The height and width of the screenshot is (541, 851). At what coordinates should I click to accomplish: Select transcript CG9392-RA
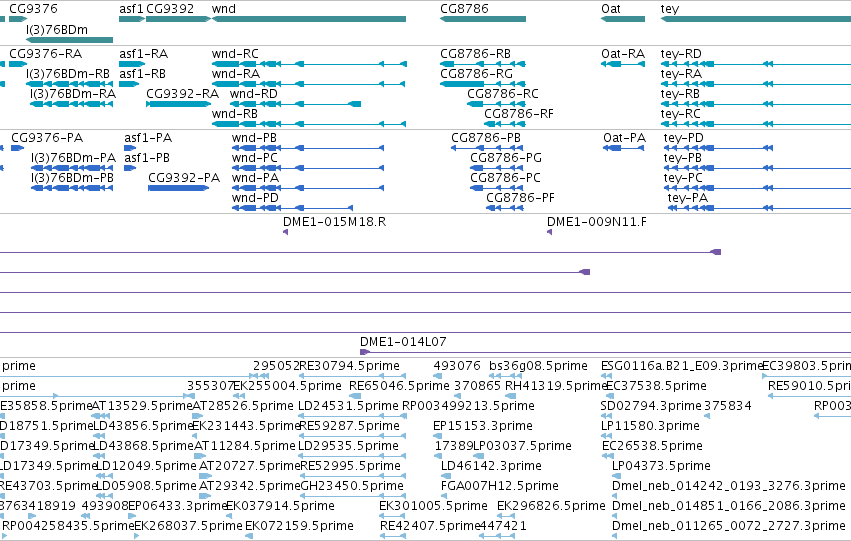182,94
